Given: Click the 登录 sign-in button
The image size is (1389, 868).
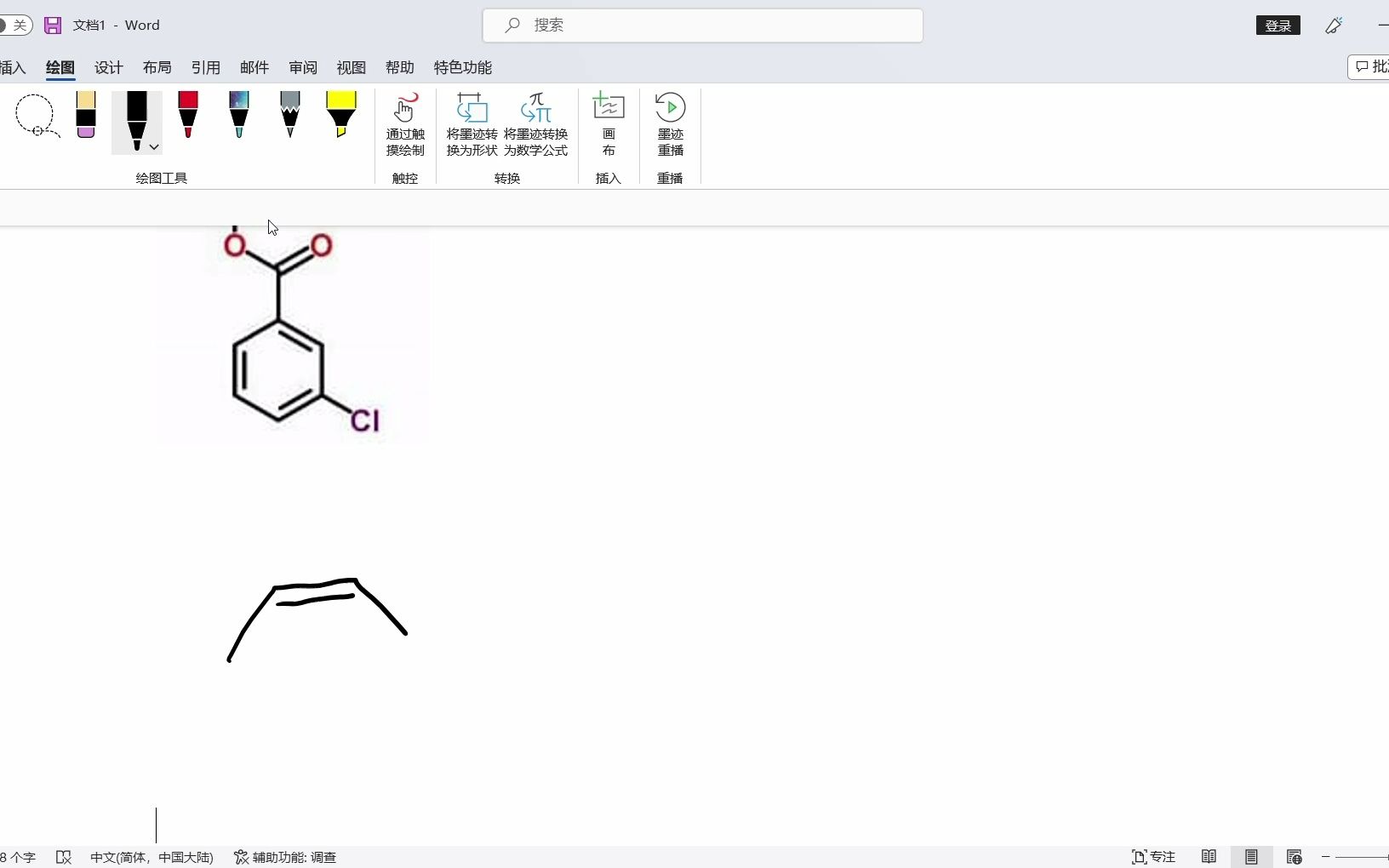Looking at the screenshot, I should click(x=1278, y=26).
